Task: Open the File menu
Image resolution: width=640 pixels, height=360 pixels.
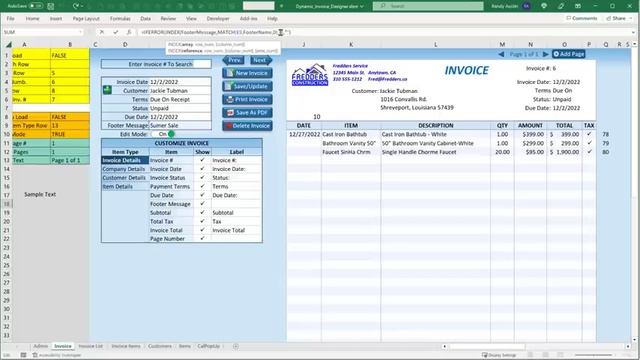Action: click(x=11, y=18)
